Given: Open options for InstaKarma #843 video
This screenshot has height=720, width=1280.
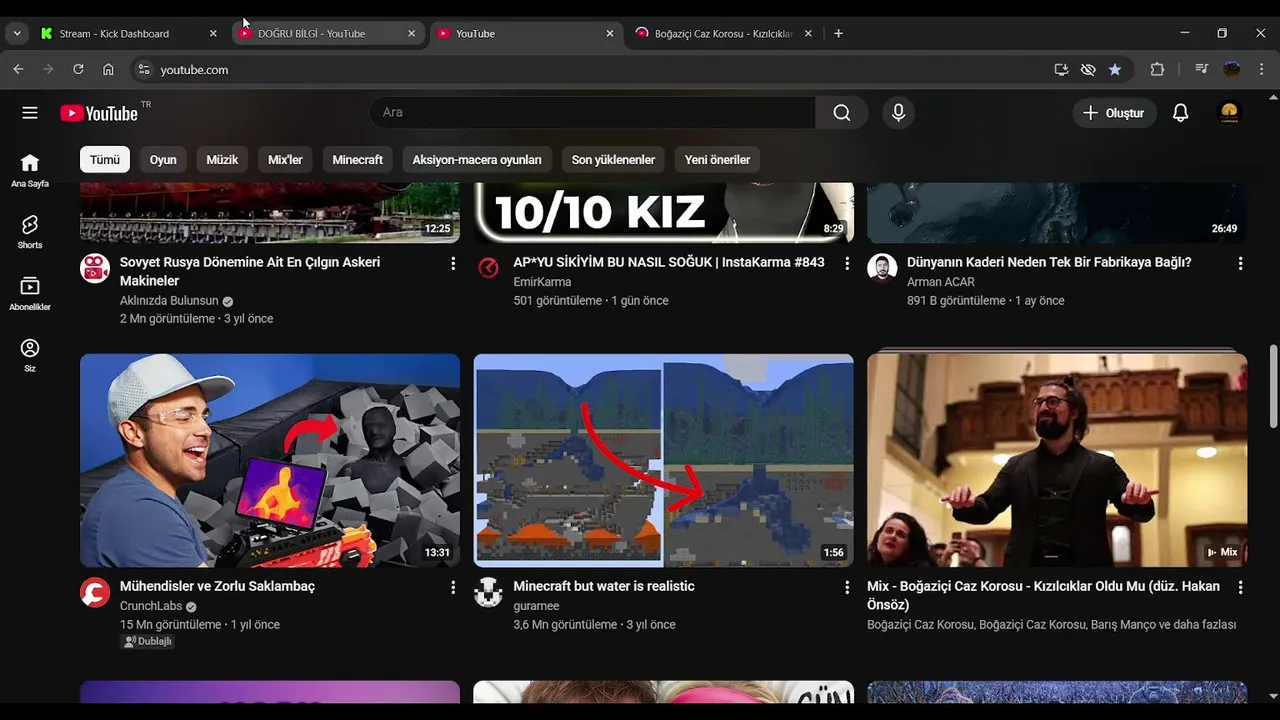Looking at the screenshot, I should pos(847,263).
